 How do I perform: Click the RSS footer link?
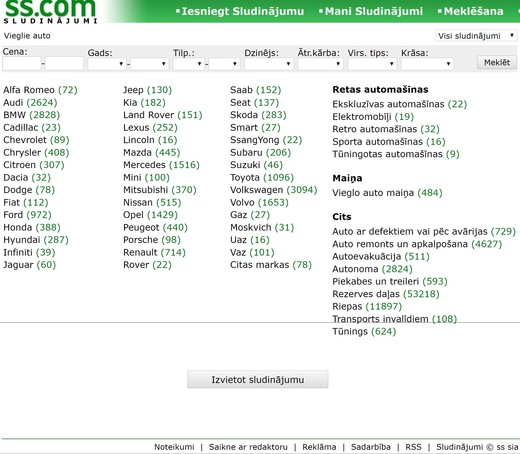(x=413, y=447)
